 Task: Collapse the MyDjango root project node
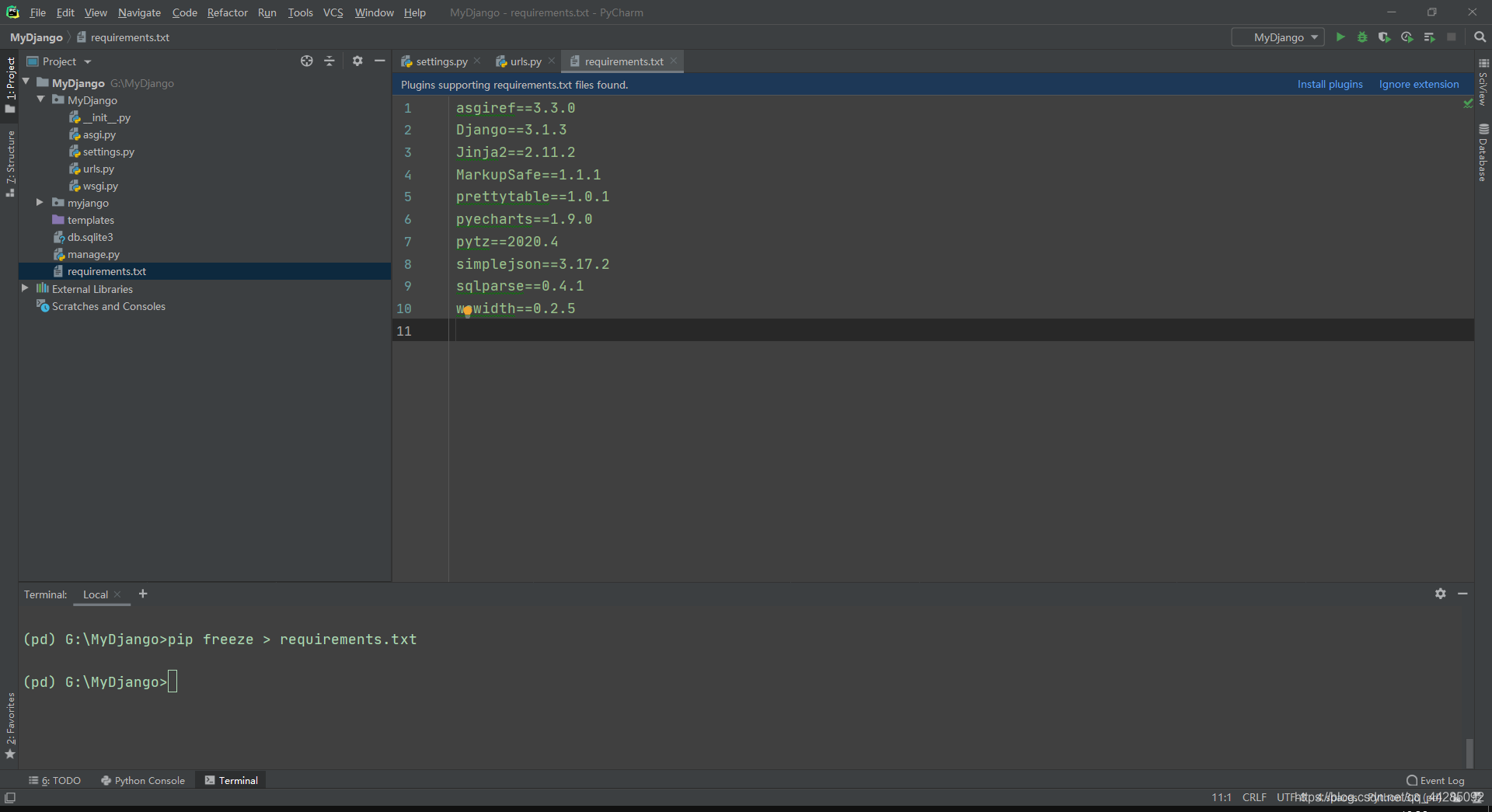coord(26,82)
